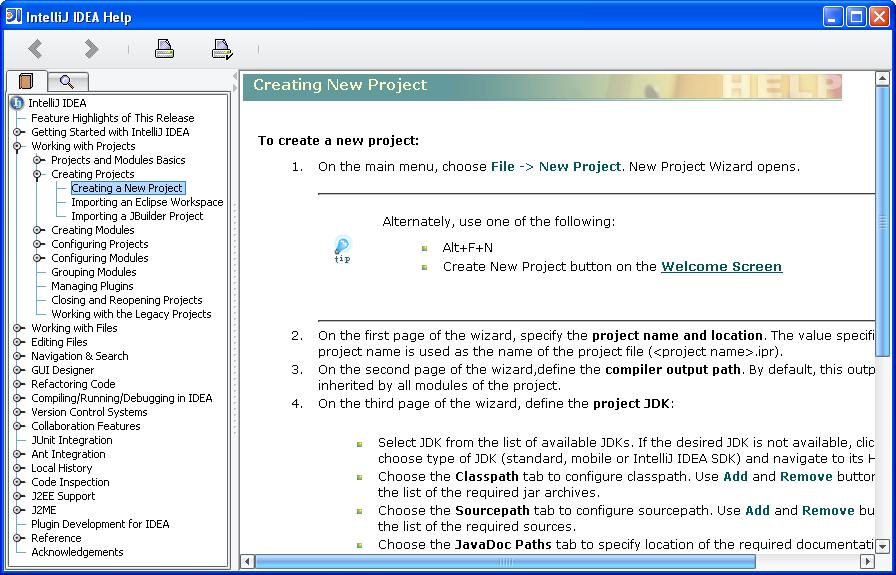
Task: Expand the Configuring Modules node
Action: [38, 258]
